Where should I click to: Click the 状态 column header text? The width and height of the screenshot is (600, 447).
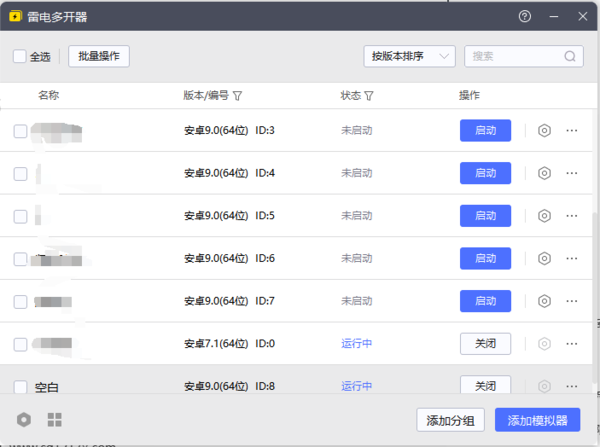click(351, 95)
